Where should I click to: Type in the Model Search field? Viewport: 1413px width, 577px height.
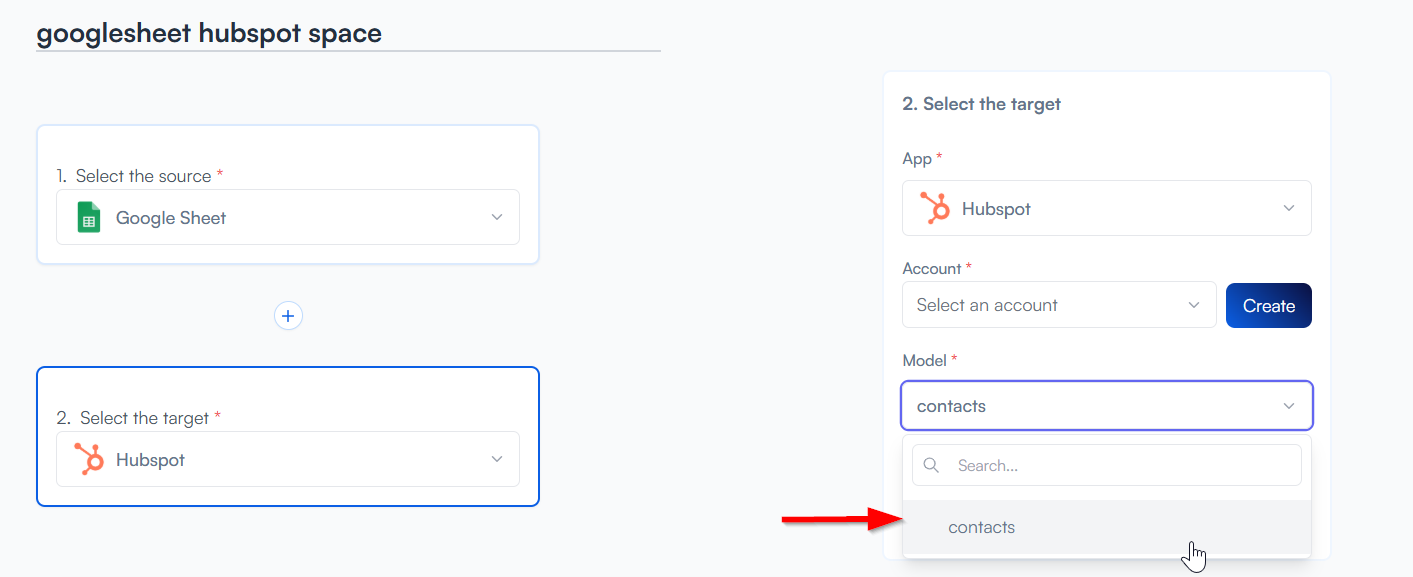coord(1120,466)
